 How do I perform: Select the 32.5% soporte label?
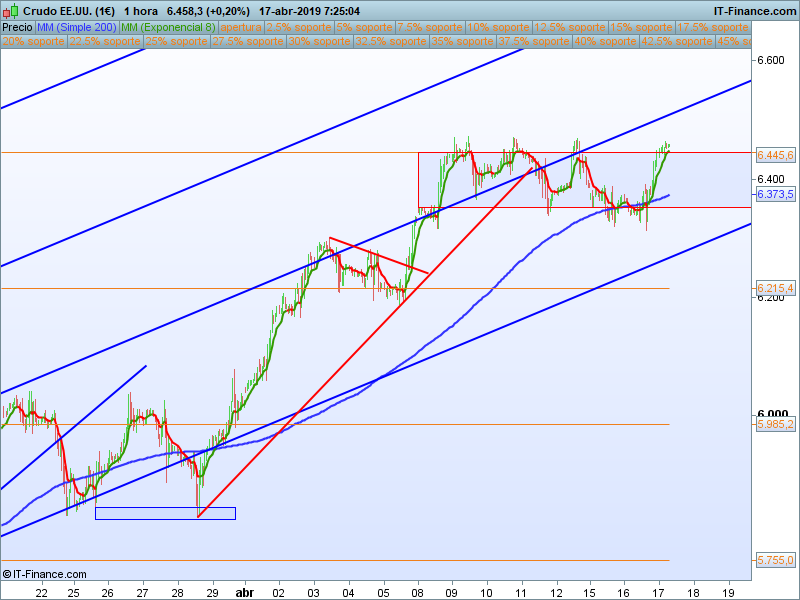point(391,41)
